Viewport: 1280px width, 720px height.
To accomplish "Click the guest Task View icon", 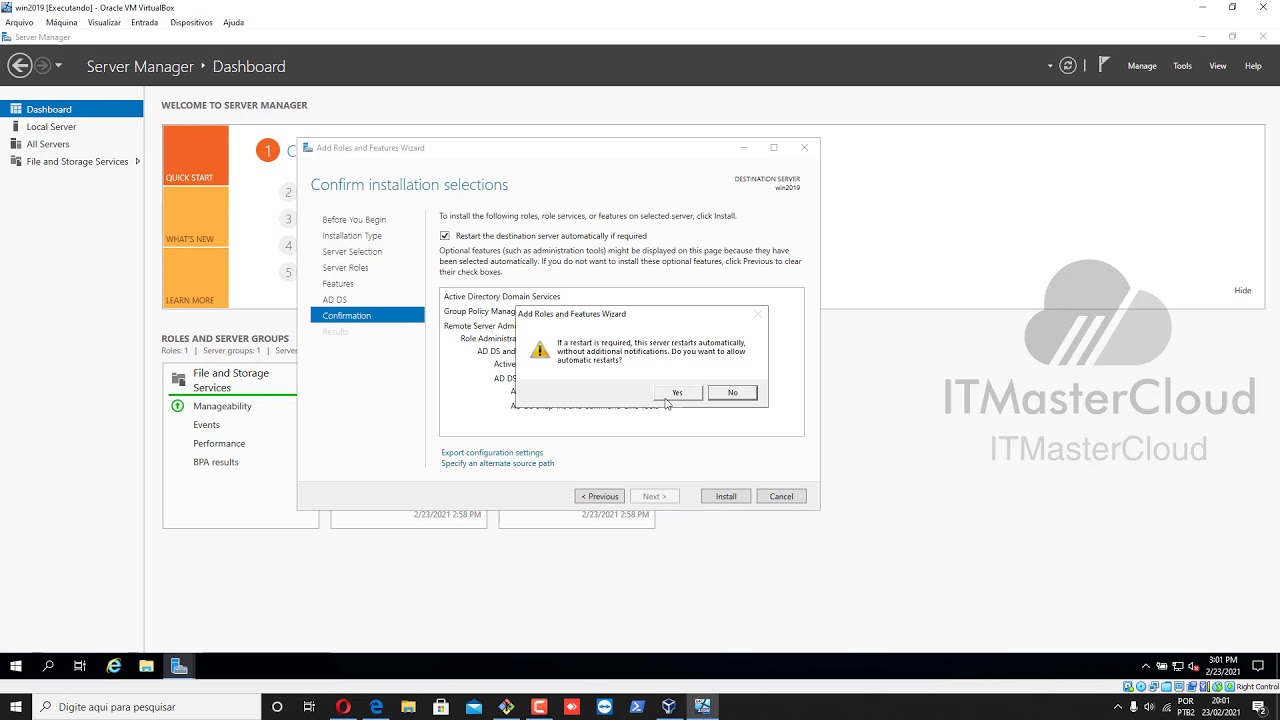I will click(80, 666).
